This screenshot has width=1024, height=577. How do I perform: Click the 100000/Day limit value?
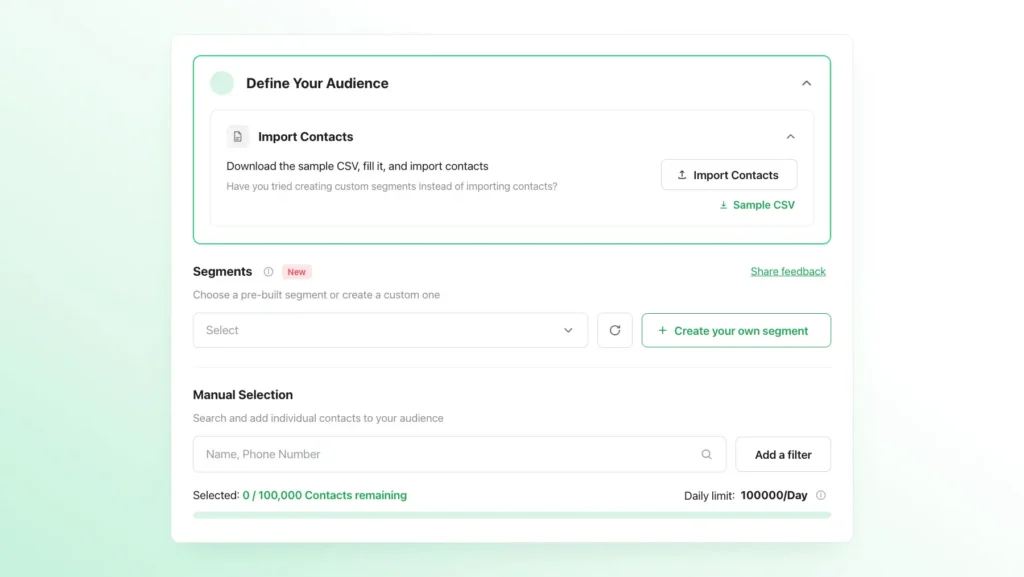click(x=774, y=495)
